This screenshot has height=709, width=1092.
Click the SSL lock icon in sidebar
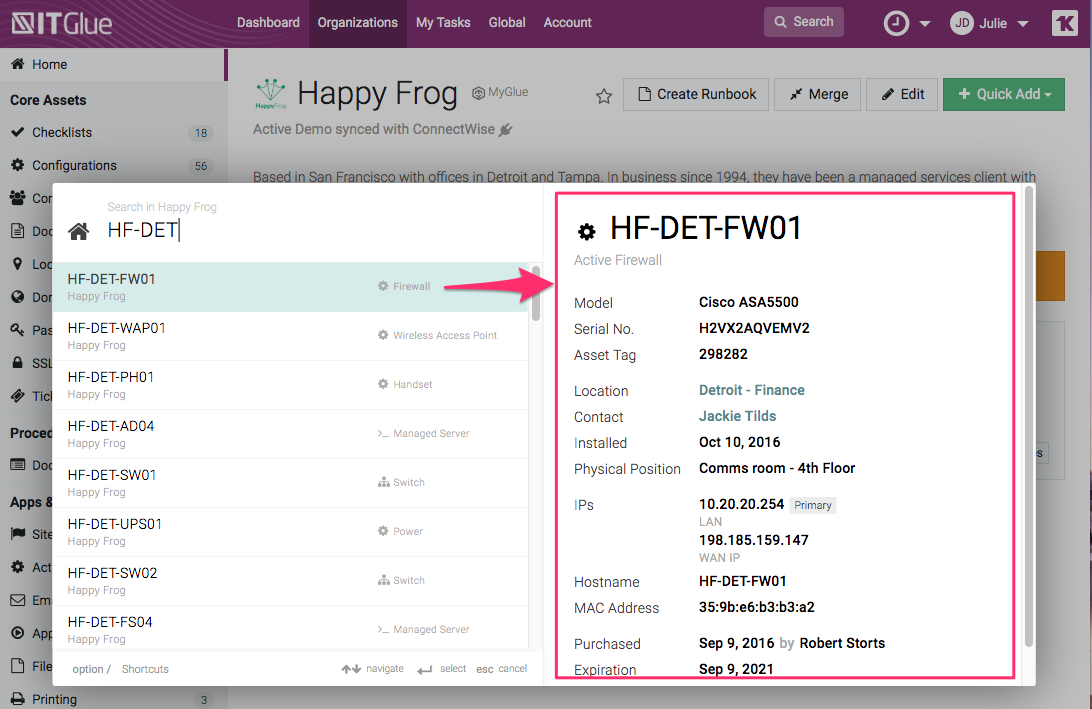pos(17,362)
